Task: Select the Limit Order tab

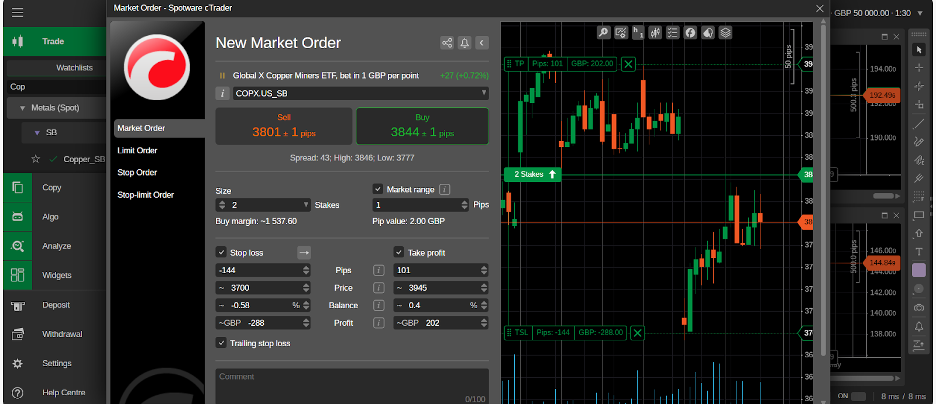Action: (x=137, y=150)
